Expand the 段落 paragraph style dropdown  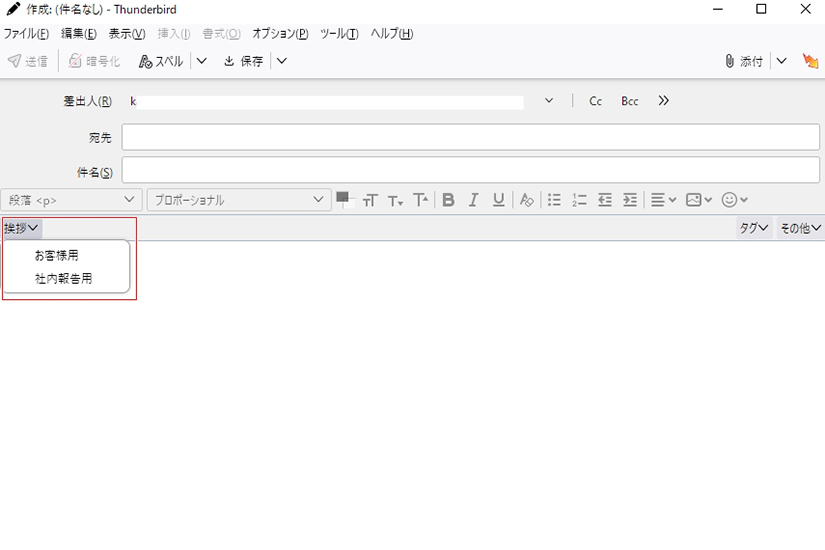coord(72,200)
